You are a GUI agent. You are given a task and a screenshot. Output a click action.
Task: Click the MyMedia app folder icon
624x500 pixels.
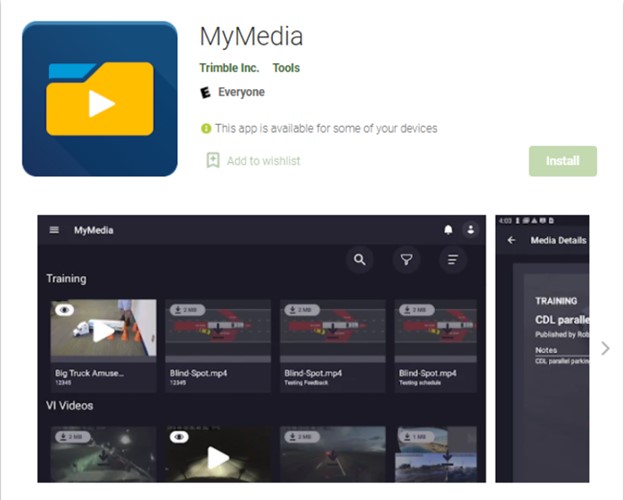[x=99, y=99]
